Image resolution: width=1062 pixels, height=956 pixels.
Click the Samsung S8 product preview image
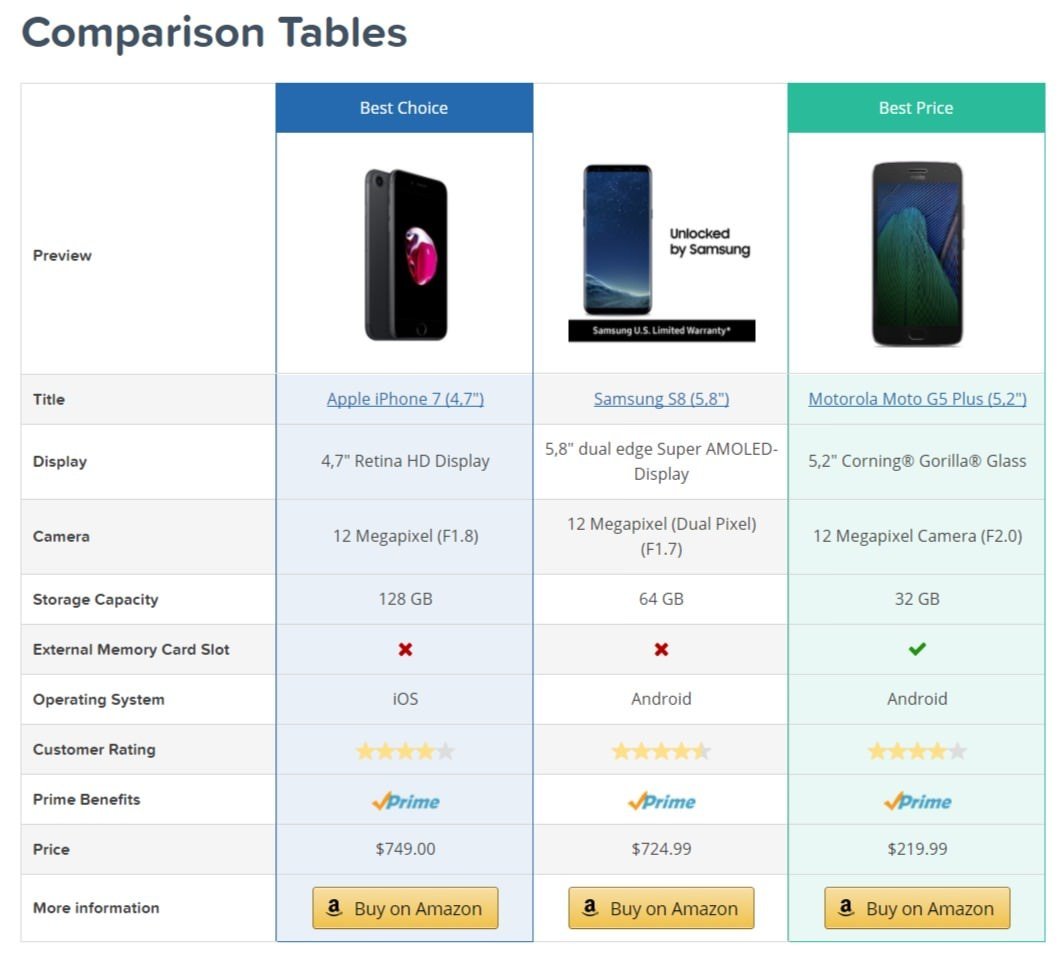coord(661,253)
